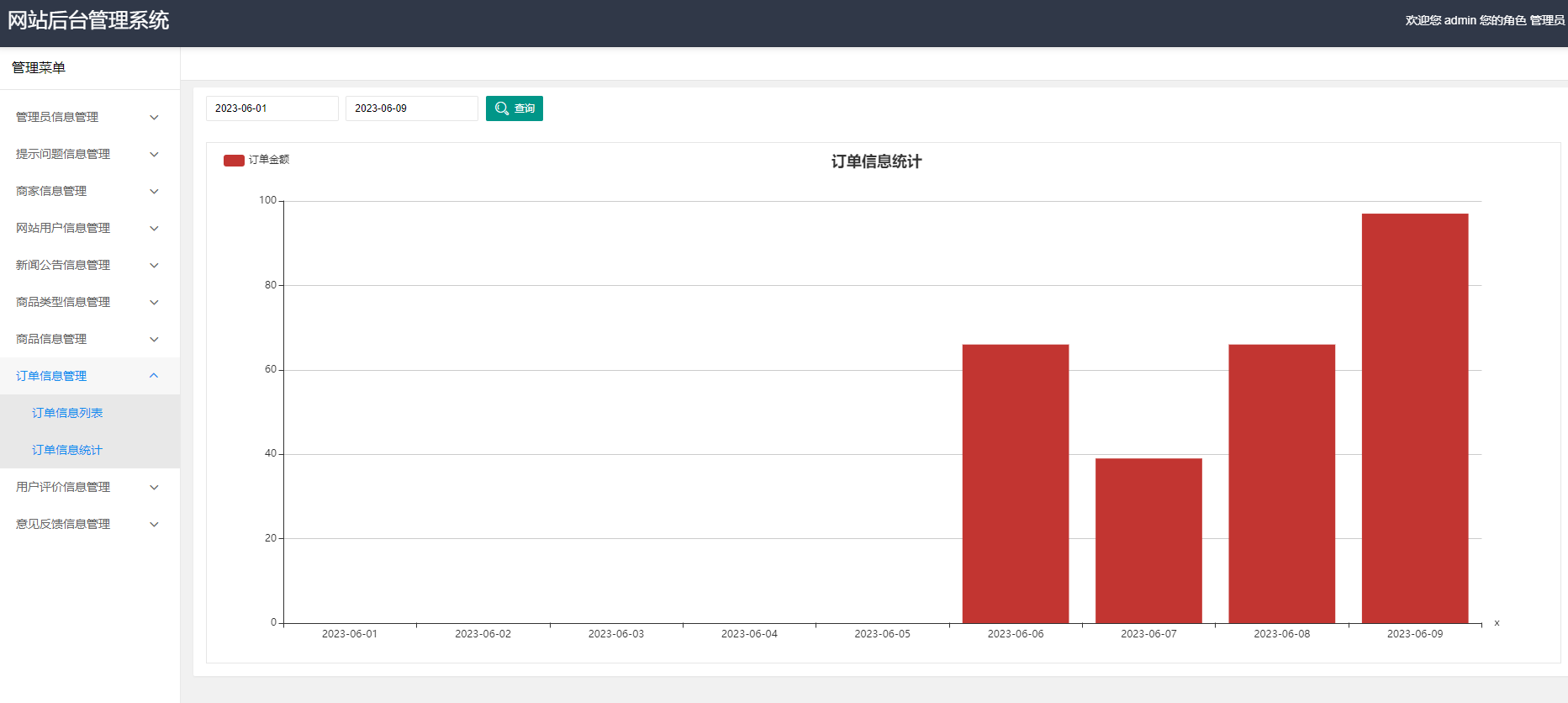The width and height of the screenshot is (1568, 703).
Task: Click chevron next to 提示问题信息管理
Action: point(154,155)
